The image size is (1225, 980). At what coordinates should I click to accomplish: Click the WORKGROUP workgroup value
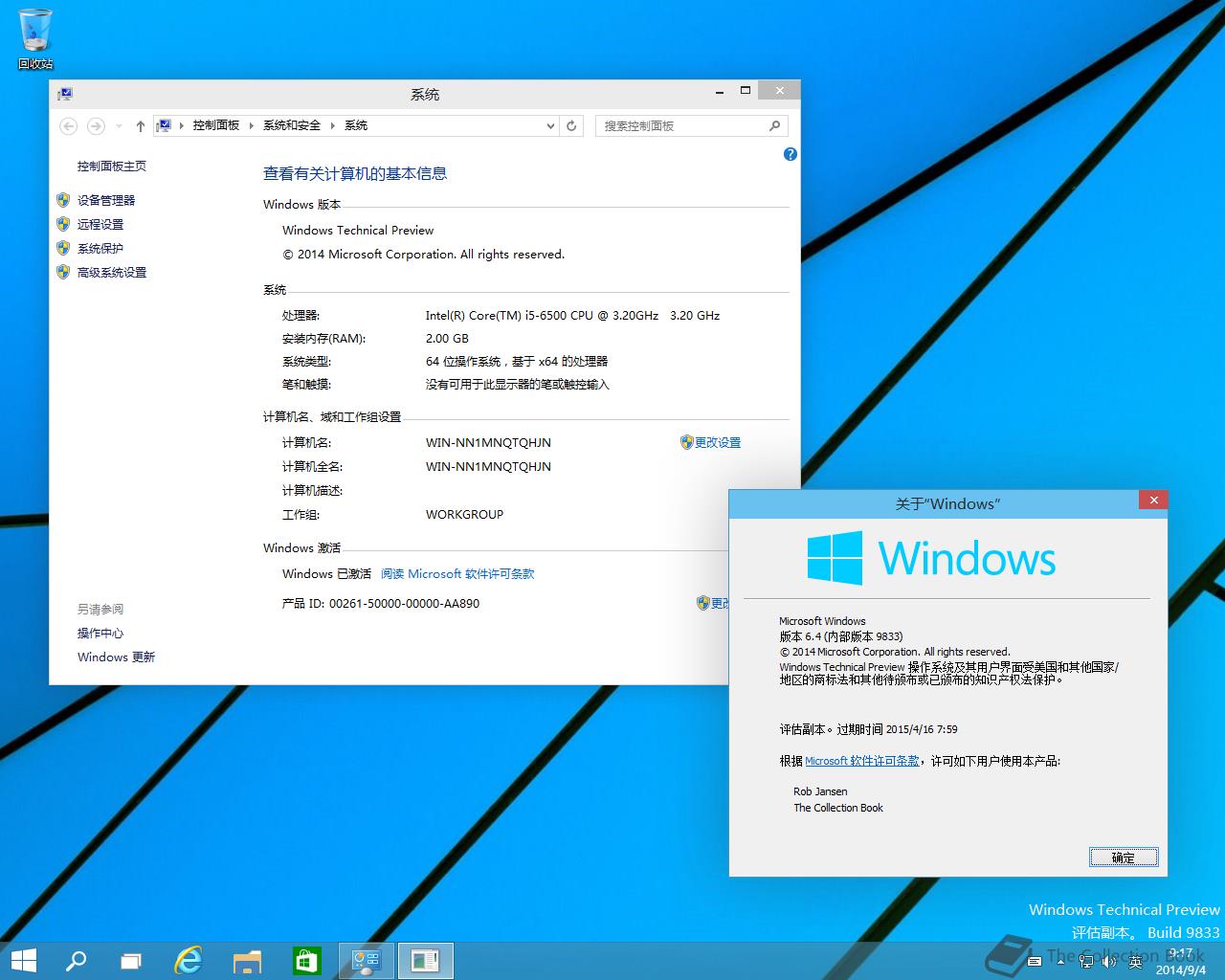pyautogui.click(x=464, y=514)
